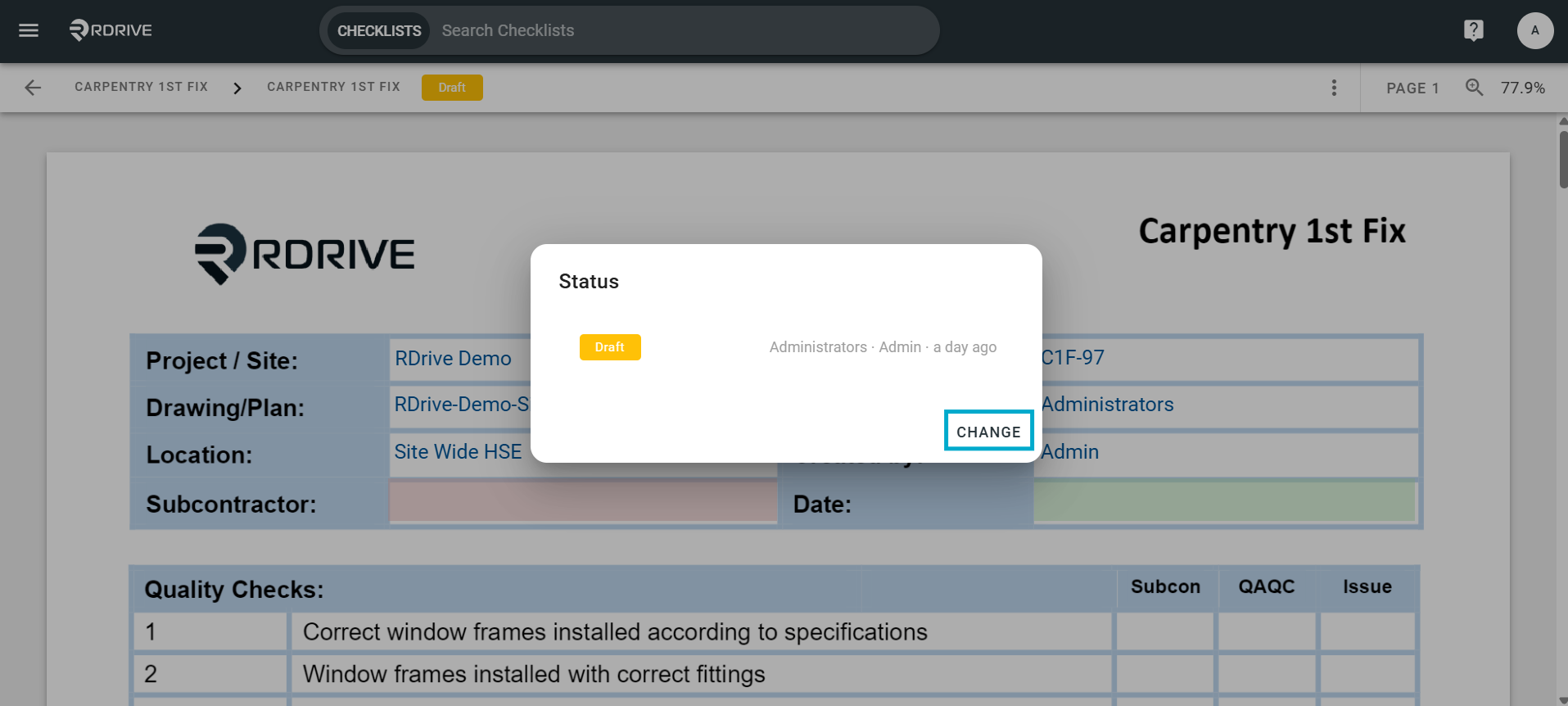Click the RDrive logo in top bar
1568x706 pixels.
(111, 30)
